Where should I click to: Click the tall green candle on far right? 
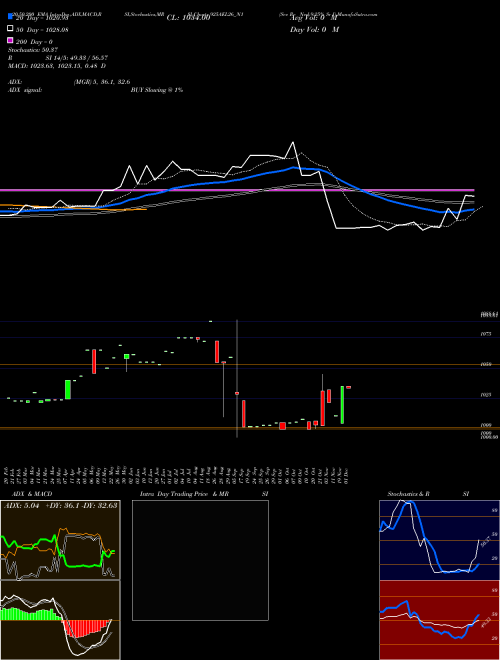(342, 405)
